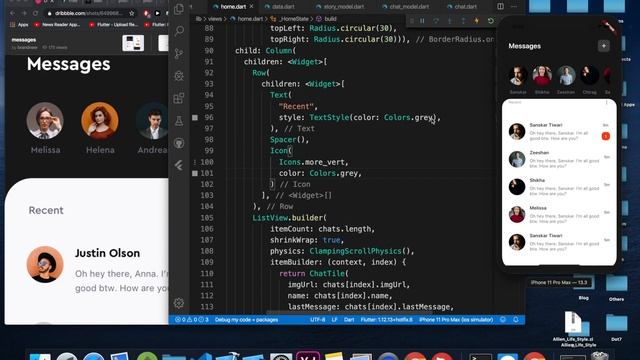Change the UTF-8 encoding in status bar
The width and height of the screenshot is (640, 360).
[318, 320]
